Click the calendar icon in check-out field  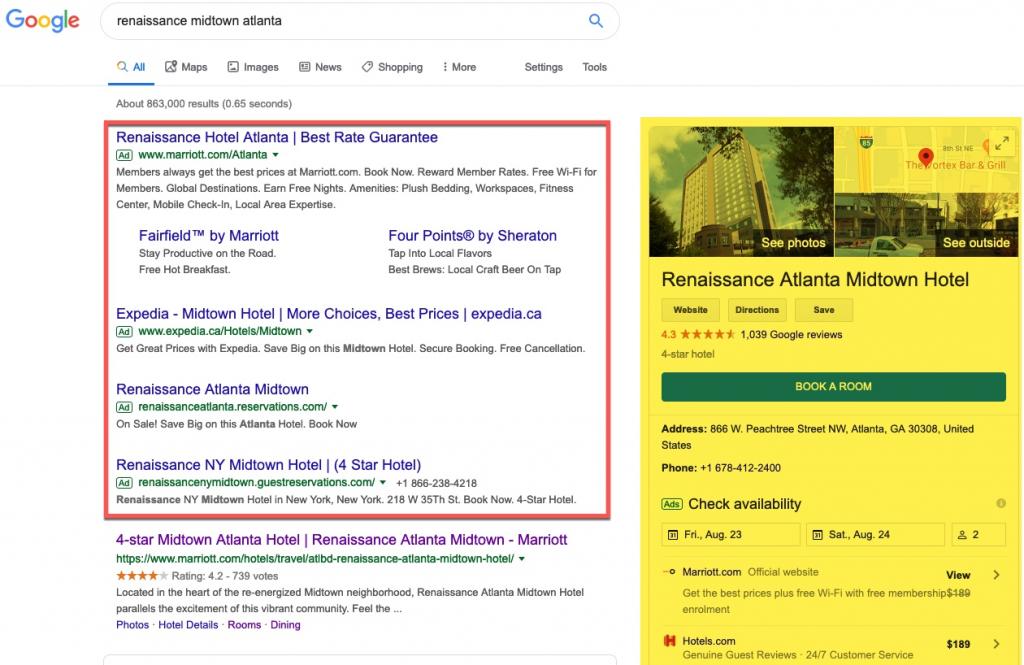817,535
